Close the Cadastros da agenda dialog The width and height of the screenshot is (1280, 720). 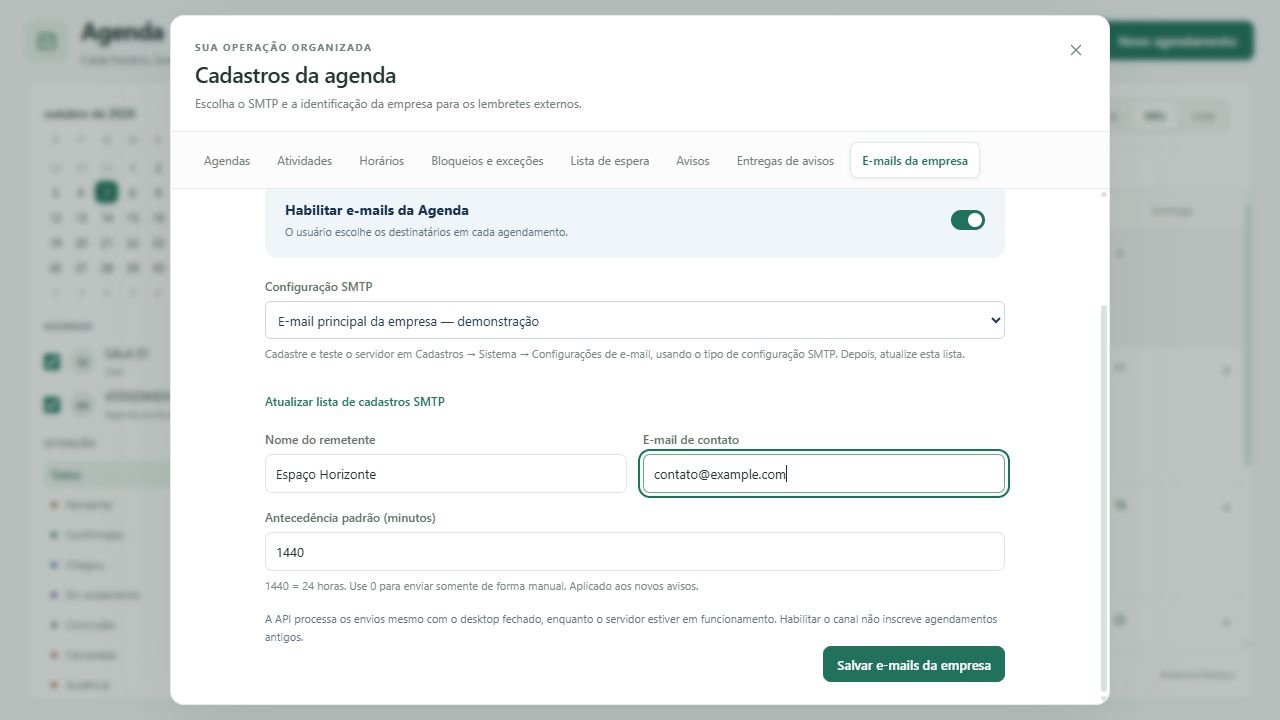point(1076,50)
